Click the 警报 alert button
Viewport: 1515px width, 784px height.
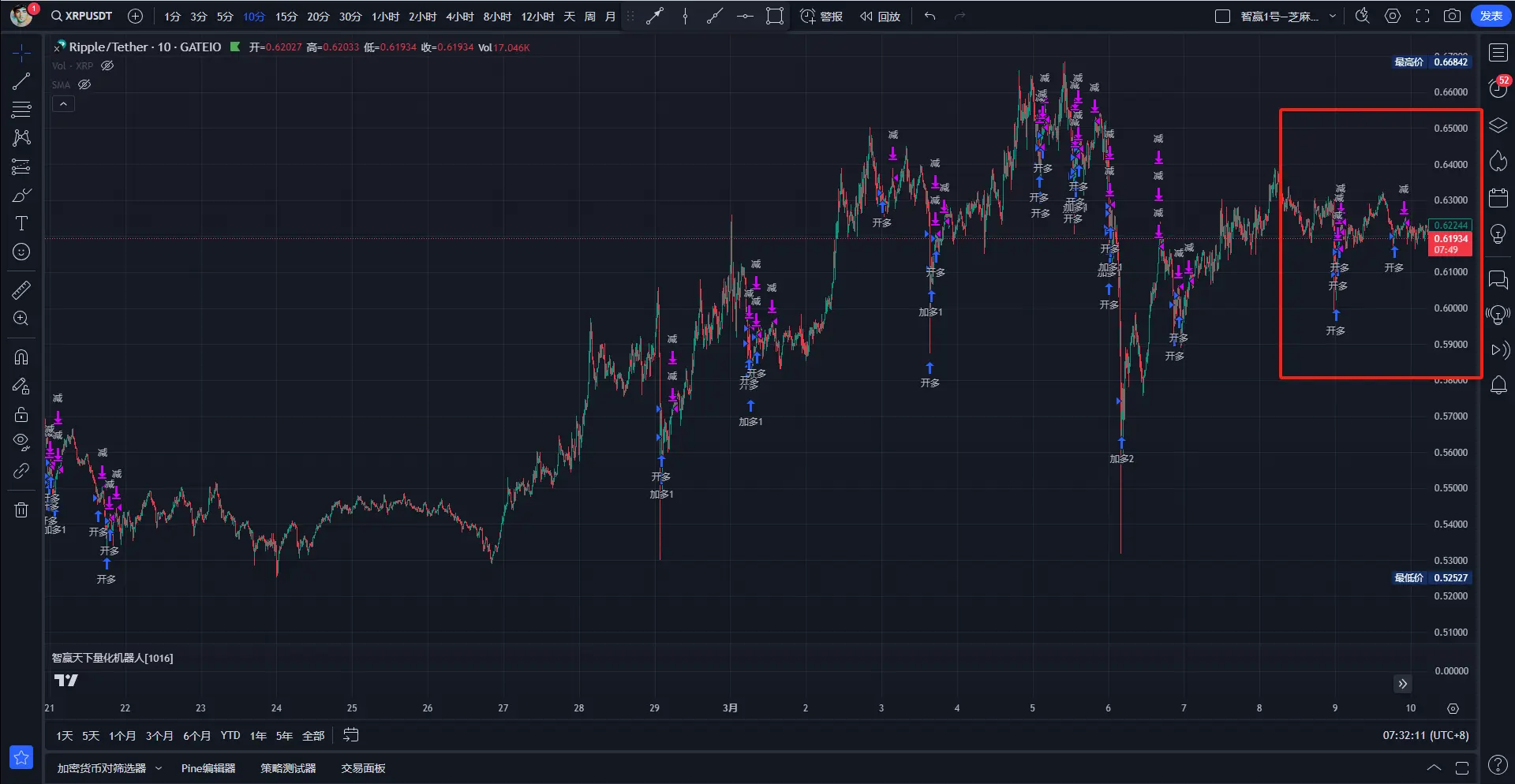coord(821,17)
